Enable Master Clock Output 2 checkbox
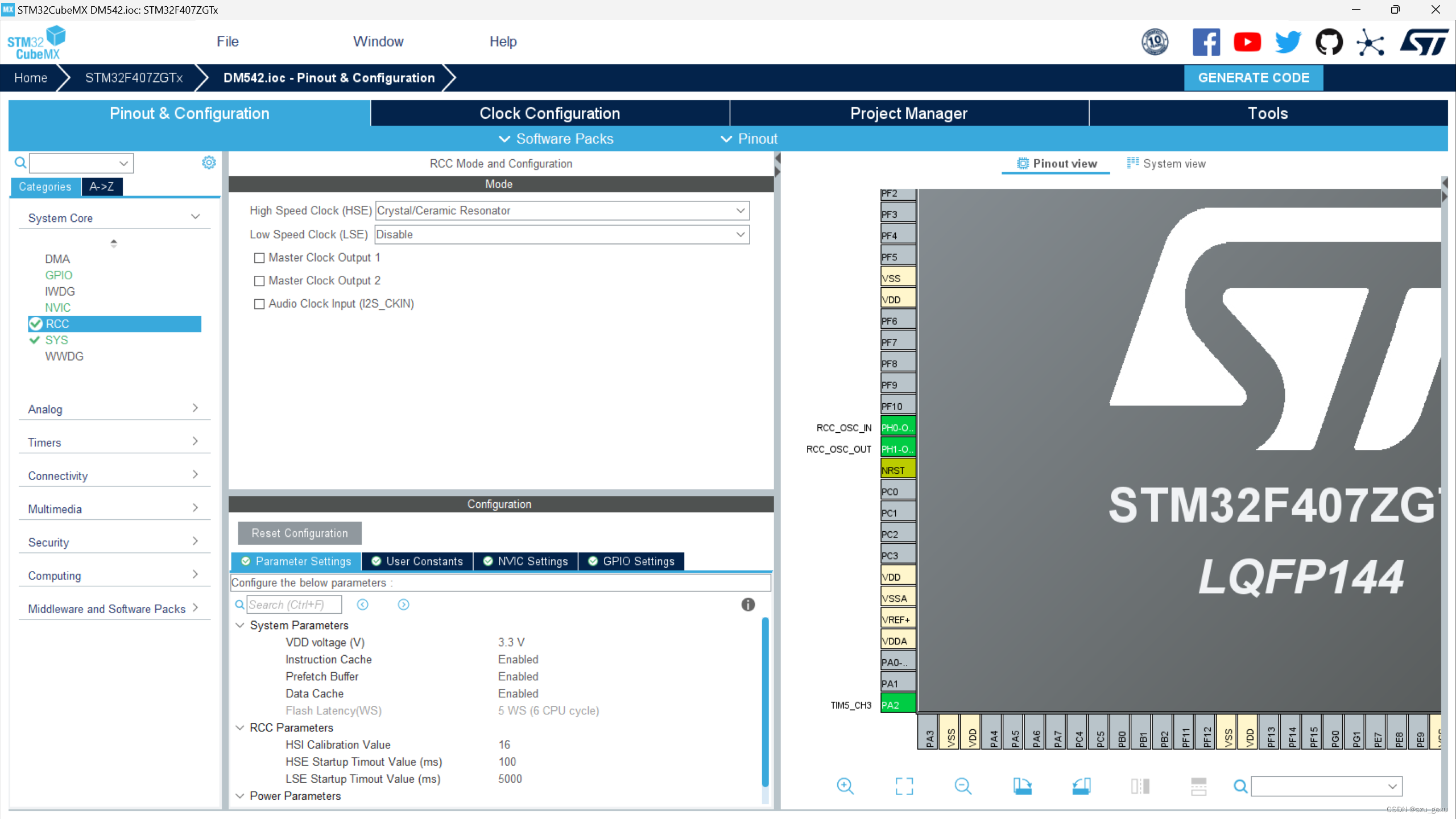Viewport: 1456px width, 819px height. (259, 281)
